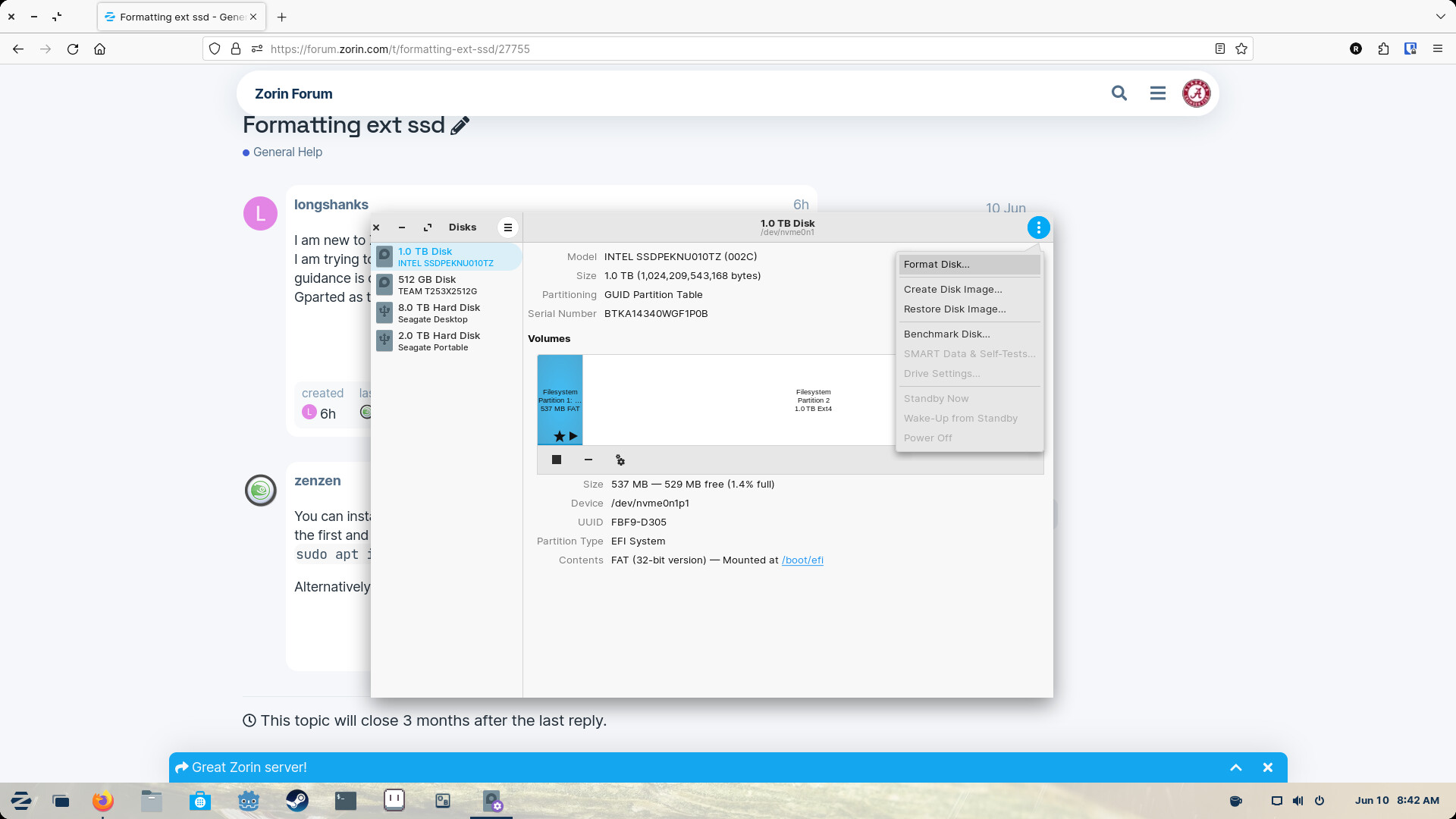Screen dimensions: 1456x819
Task: Launch Firefox from the taskbar
Action: [103, 801]
